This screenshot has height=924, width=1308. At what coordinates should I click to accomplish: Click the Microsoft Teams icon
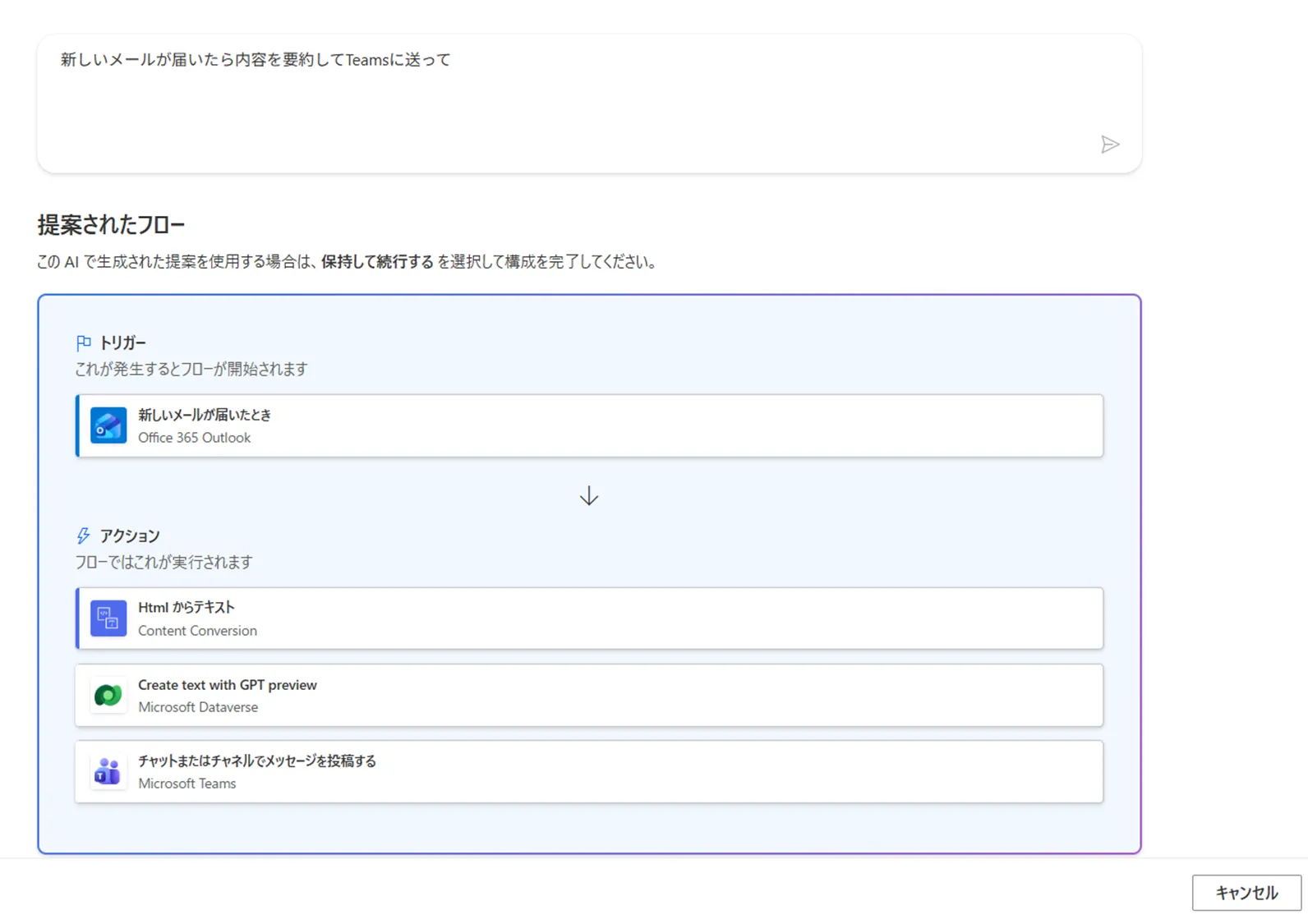pos(108,772)
